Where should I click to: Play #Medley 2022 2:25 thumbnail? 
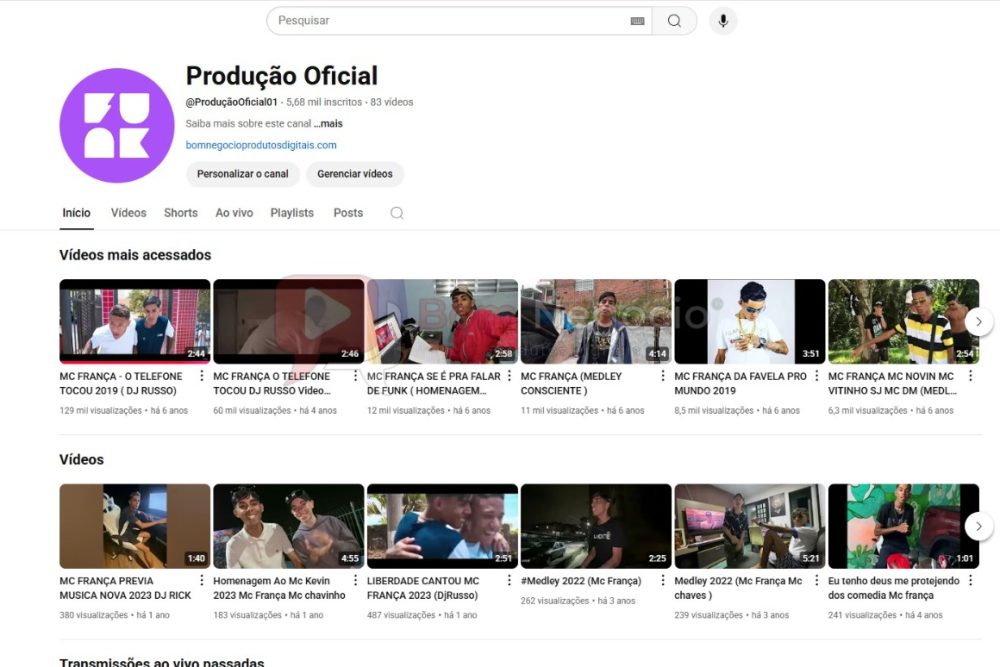[x=596, y=526]
